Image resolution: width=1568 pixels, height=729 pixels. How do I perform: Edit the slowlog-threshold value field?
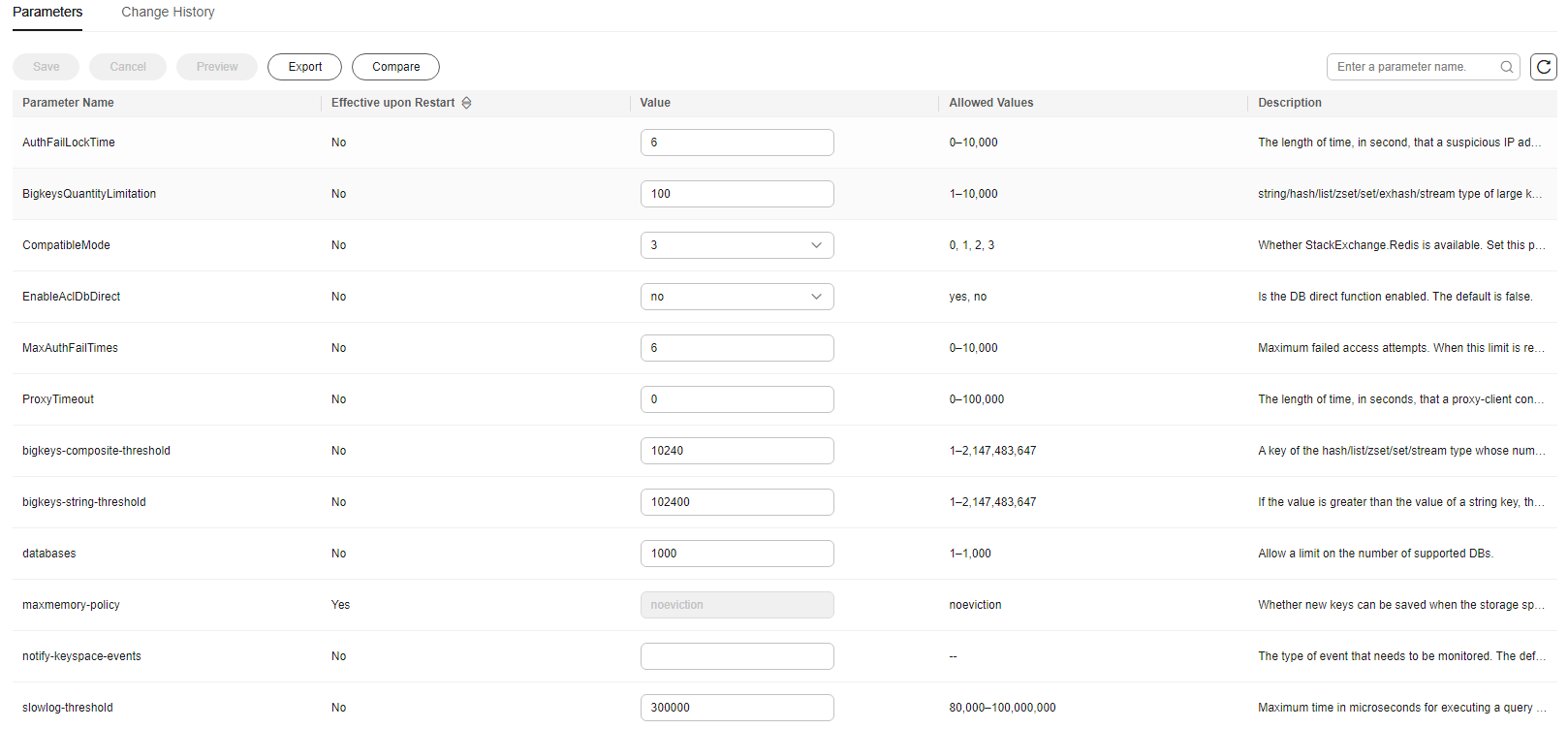(737, 708)
